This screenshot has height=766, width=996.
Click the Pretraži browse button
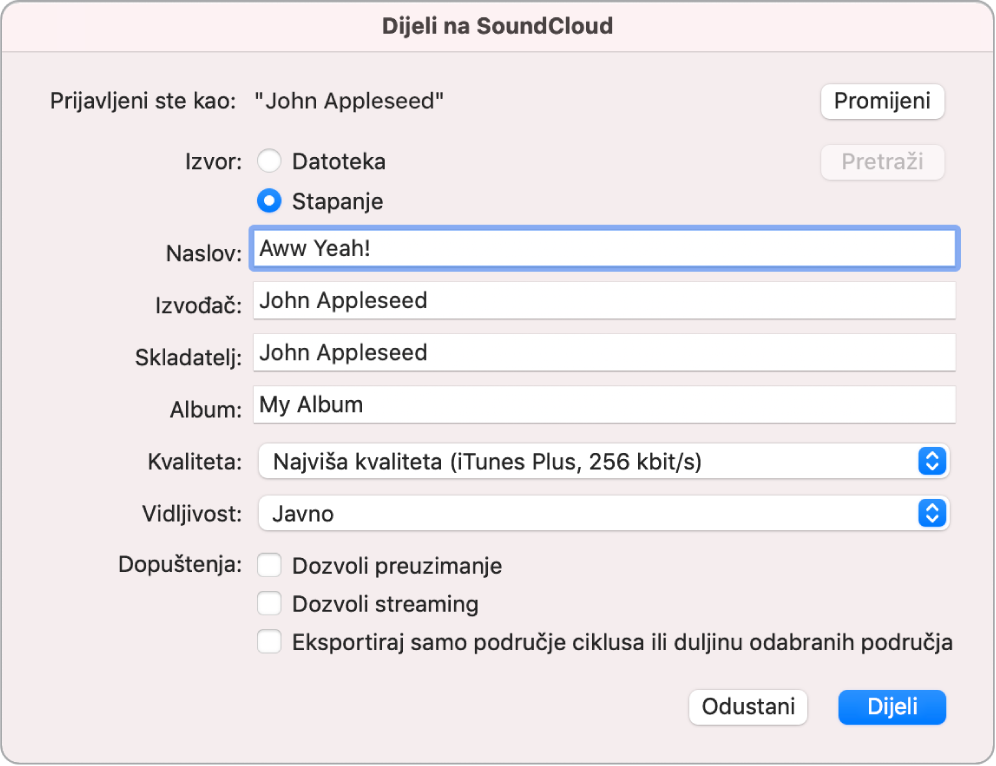pos(881,161)
